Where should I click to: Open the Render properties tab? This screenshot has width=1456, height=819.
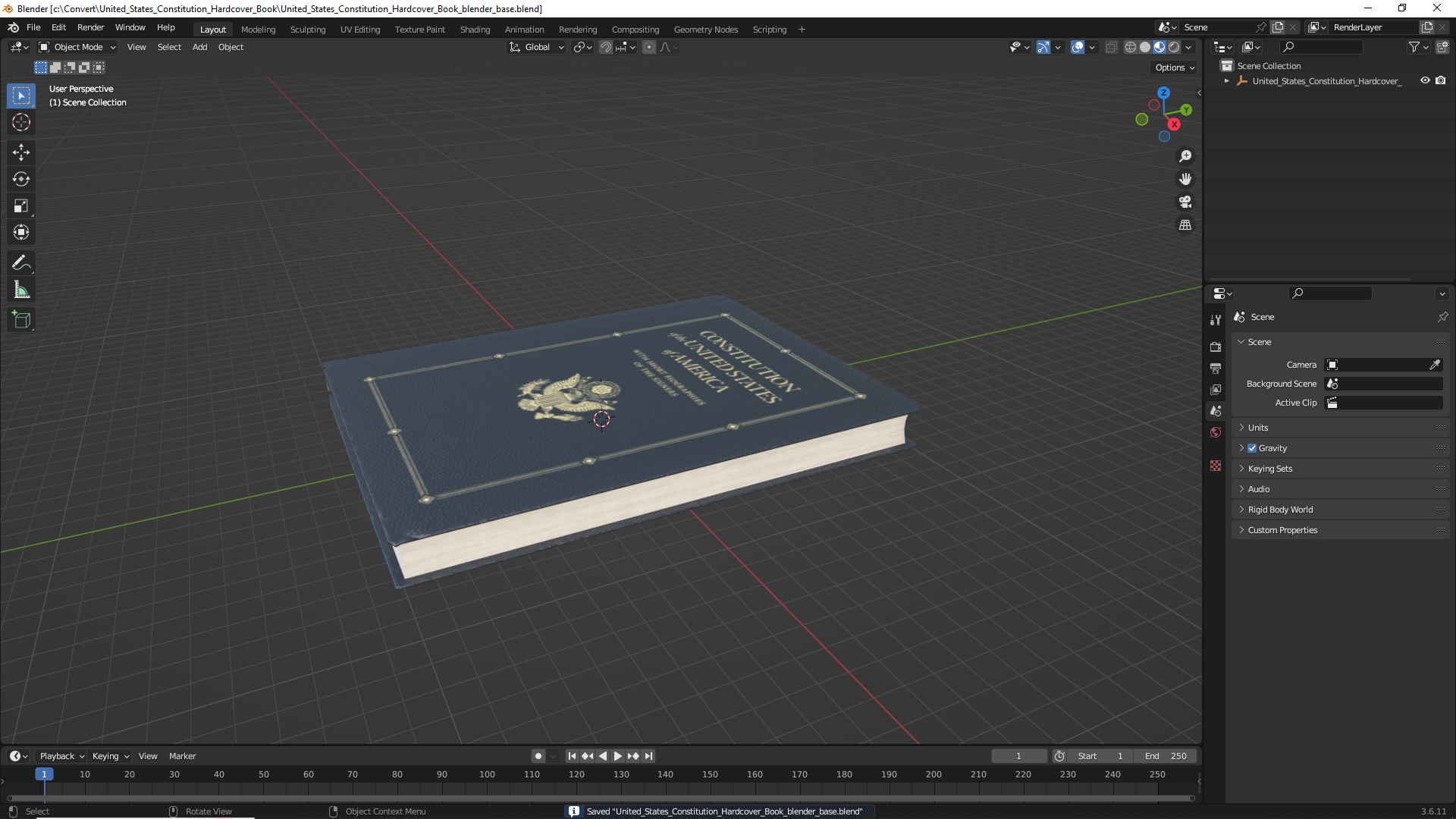tap(1216, 347)
